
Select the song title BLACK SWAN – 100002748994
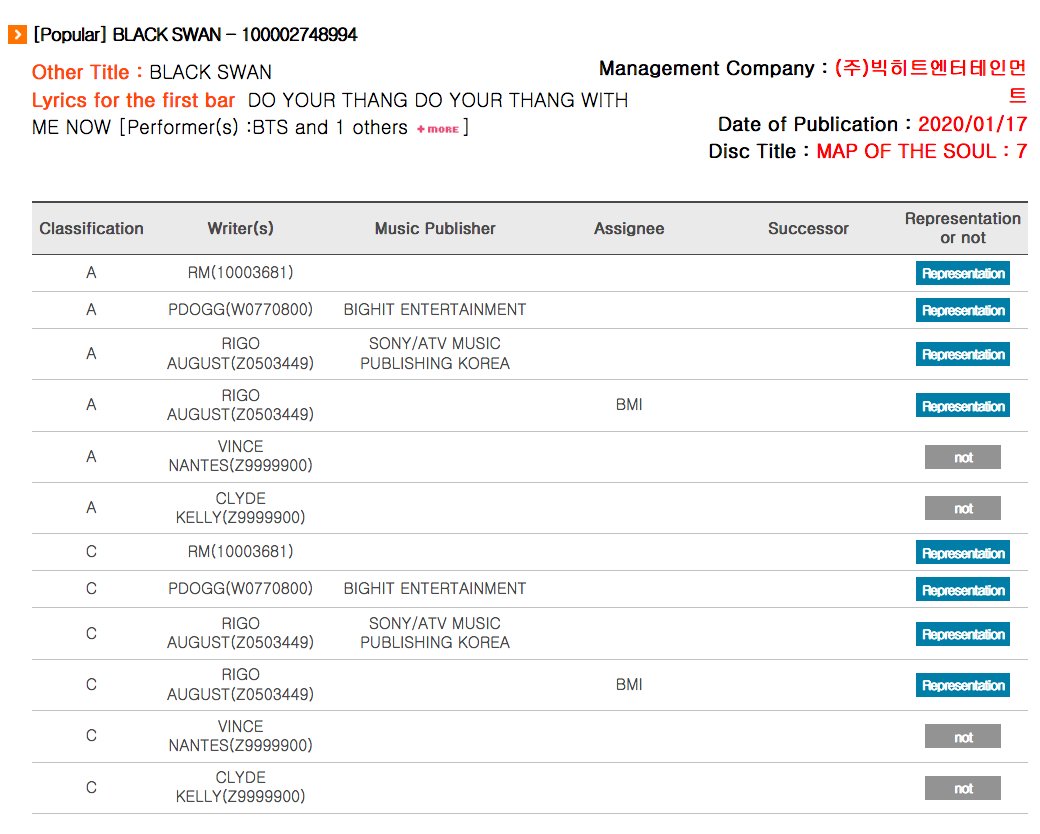[235, 35]
